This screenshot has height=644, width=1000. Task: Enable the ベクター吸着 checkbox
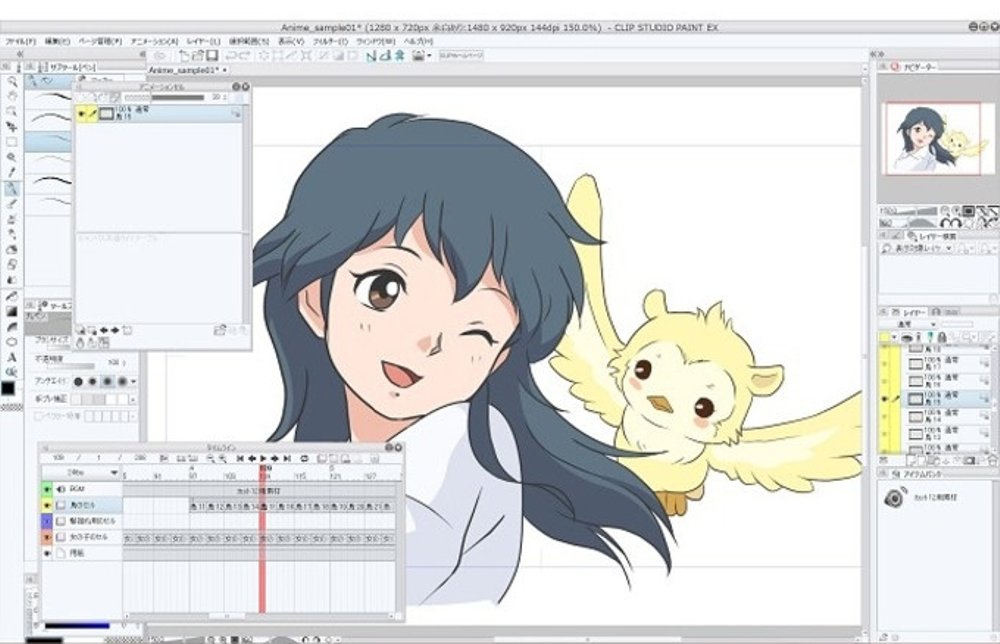click(x=38, y=416)
